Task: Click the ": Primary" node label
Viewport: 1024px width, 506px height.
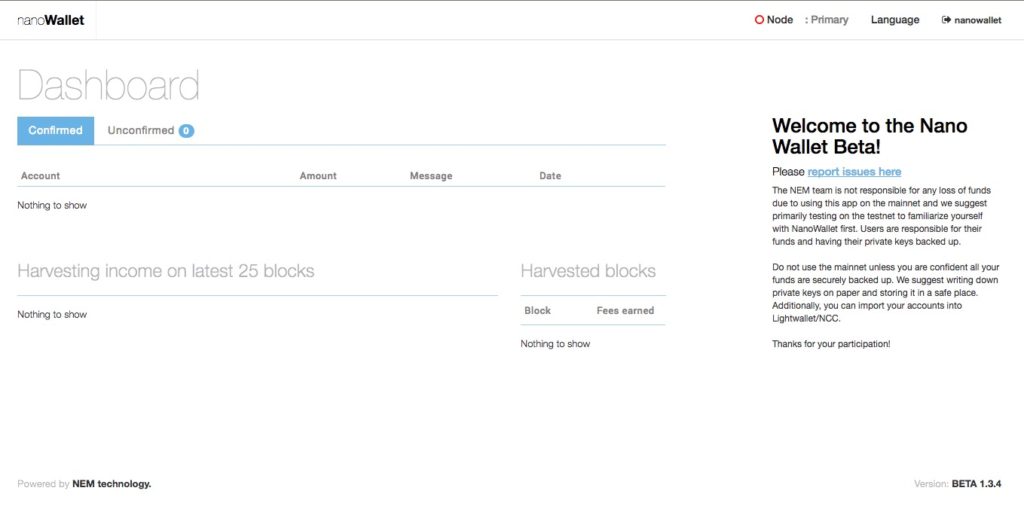Action: click(x=826, y=20)
